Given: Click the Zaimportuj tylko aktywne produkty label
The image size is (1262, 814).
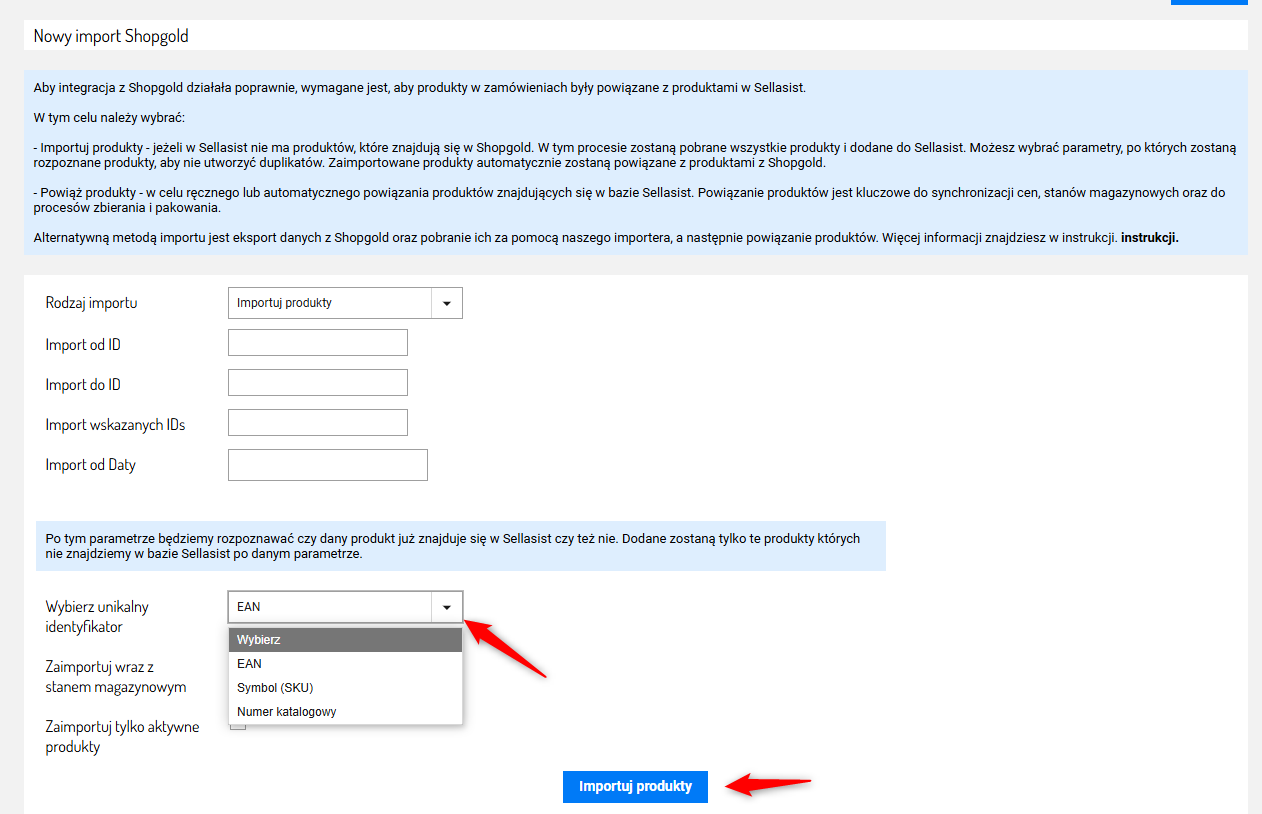Looking at the screenshot, I should coord(122,737).
